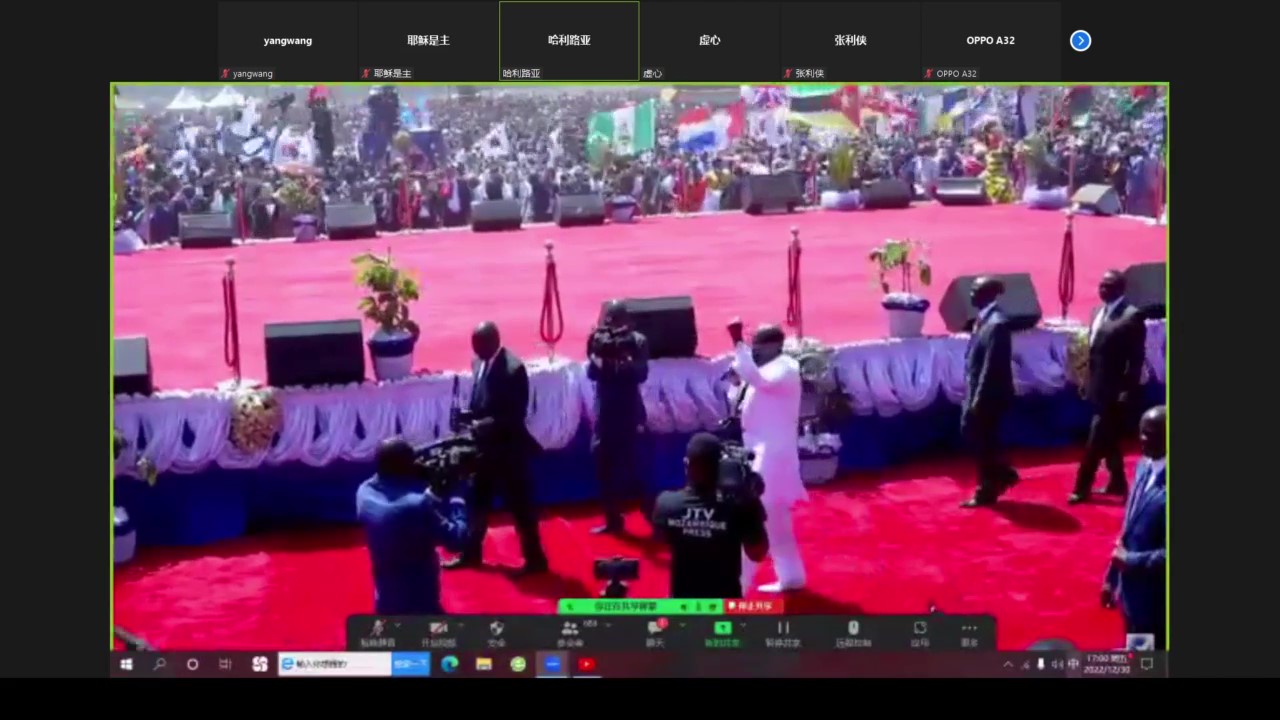Expand the video options arrow beside camera
The width and height of the screenshot is (1280, 720).
click(x=461, y=626)
